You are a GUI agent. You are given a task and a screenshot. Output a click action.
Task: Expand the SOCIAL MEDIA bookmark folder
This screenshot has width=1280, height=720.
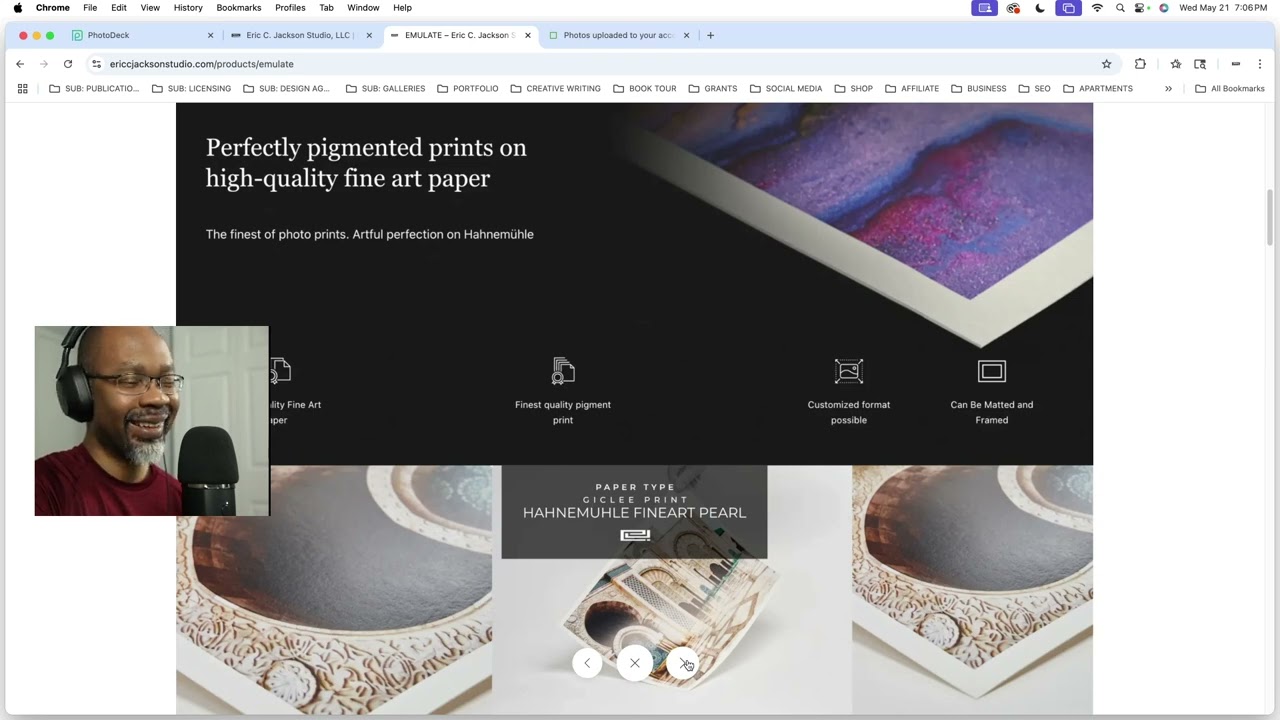(x=785, y=88)
